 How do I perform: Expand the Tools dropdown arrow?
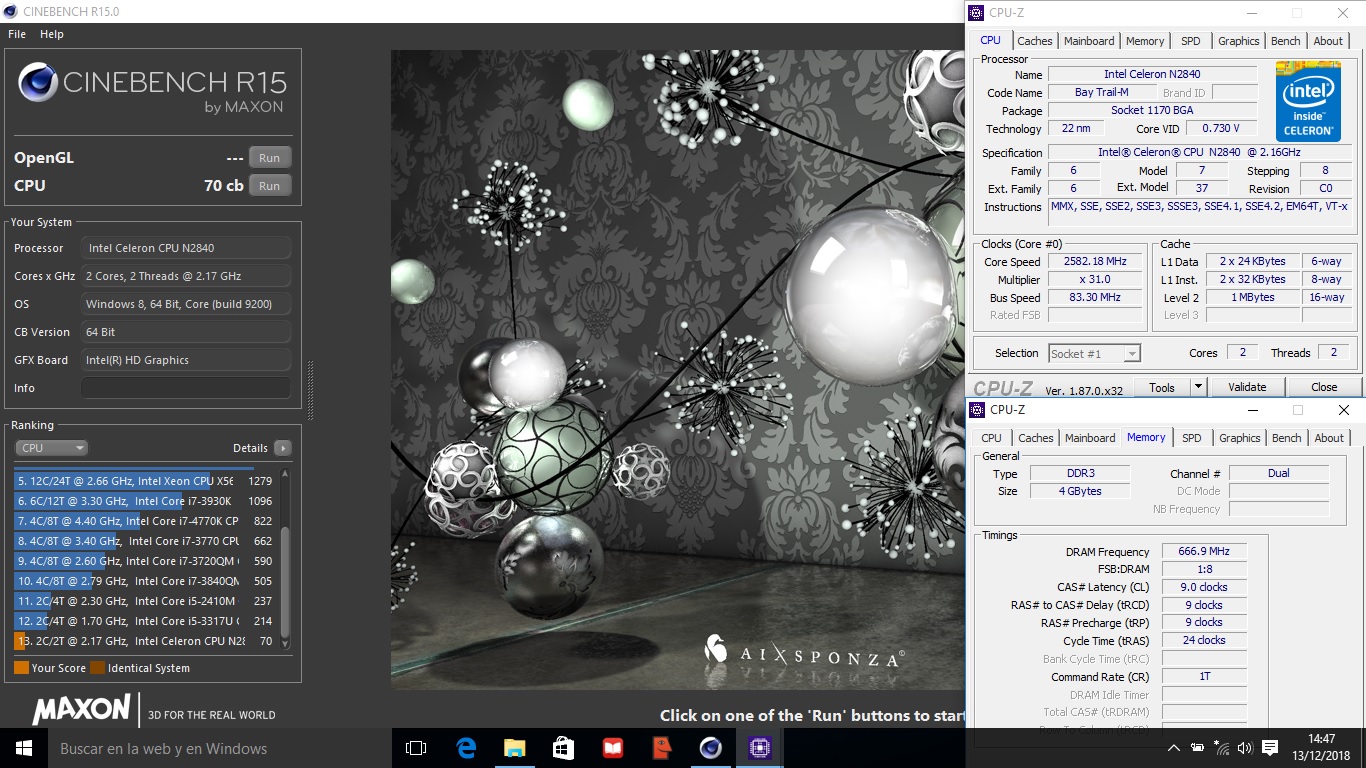pos(1198,387)
